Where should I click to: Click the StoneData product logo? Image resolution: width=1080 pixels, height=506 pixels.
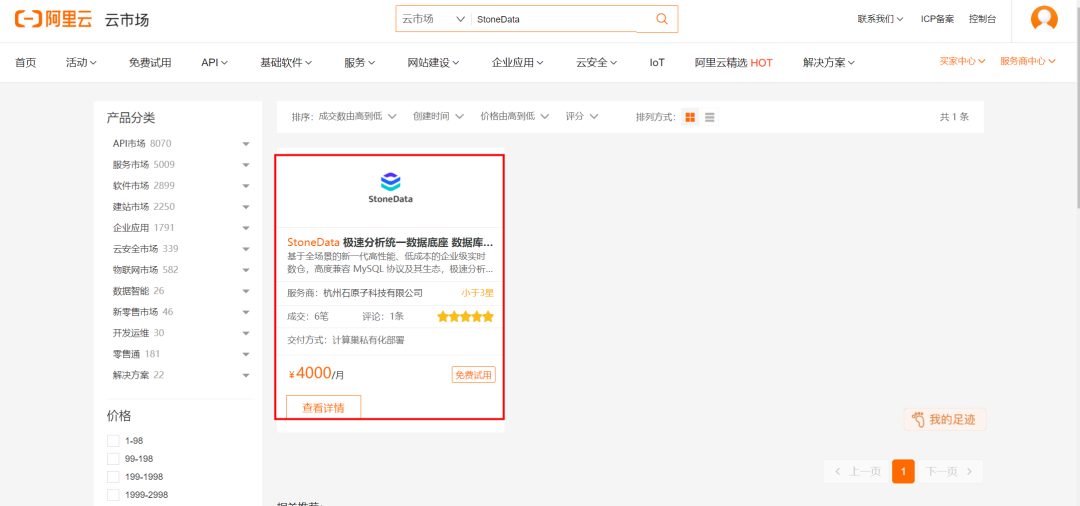tap(391, 189)
